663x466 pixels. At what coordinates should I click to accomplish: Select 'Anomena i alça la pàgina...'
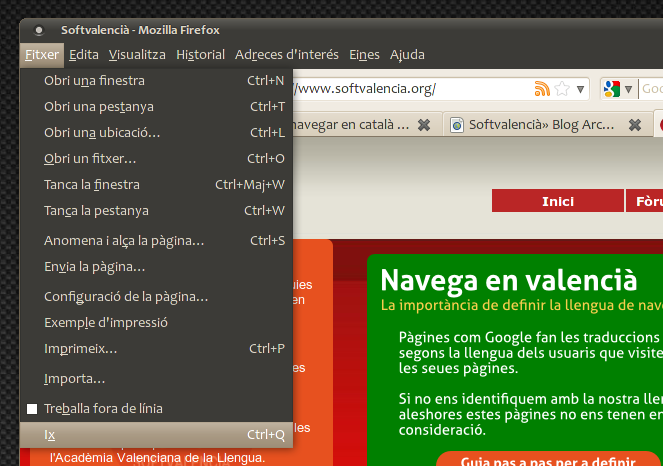[156, 241]
